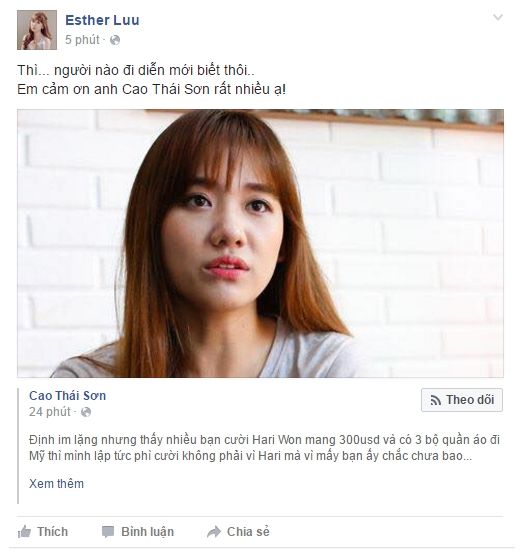Click the RSS feed icon in Theo dõi
The width and height of the screenshot is (522, 552).
coord(436,400)
